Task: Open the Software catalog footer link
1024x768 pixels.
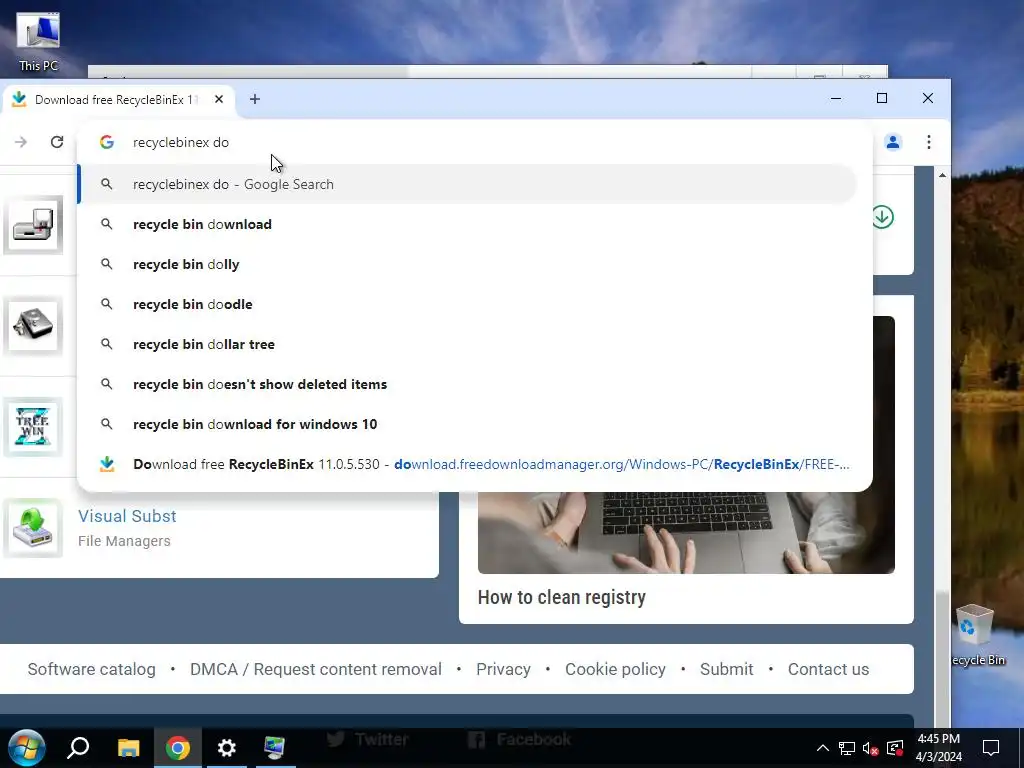Action: click(91, 669)
